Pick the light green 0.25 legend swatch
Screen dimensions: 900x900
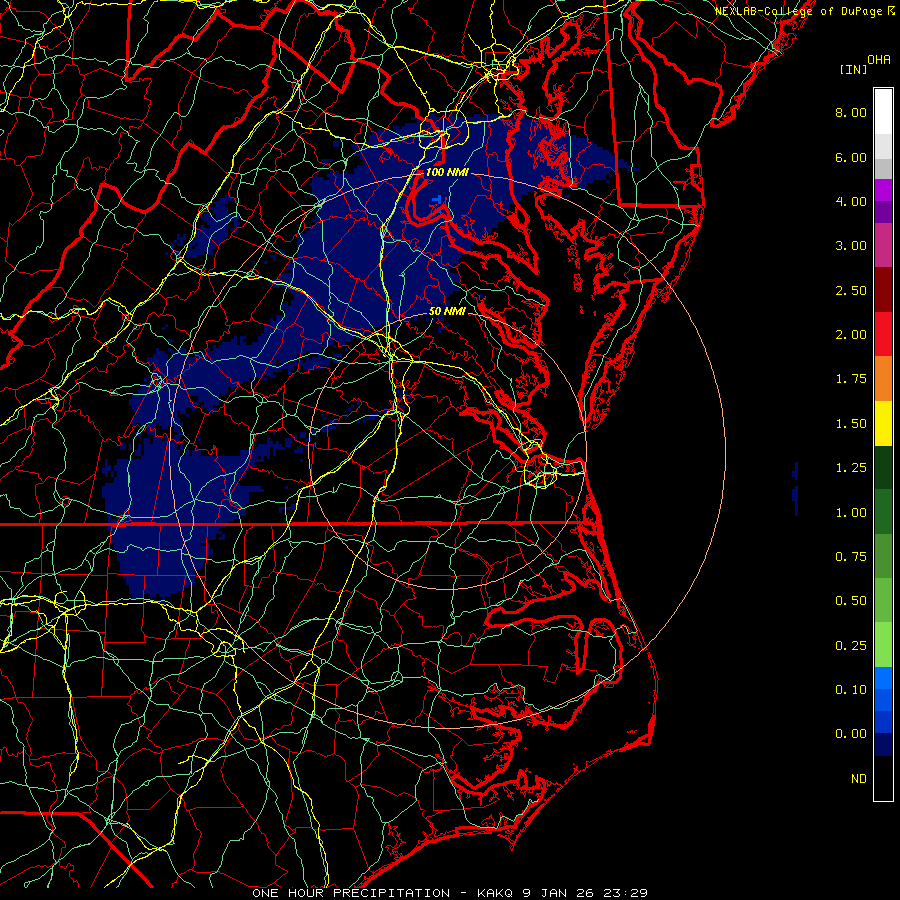point(883,645)
